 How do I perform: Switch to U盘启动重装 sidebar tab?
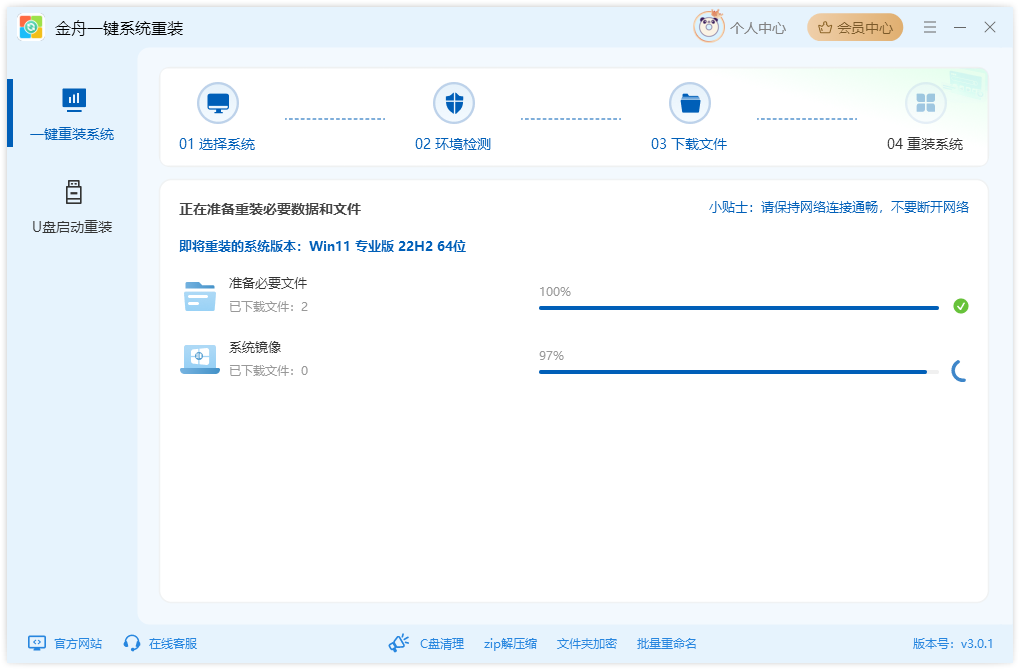click(x=72, y=206)
